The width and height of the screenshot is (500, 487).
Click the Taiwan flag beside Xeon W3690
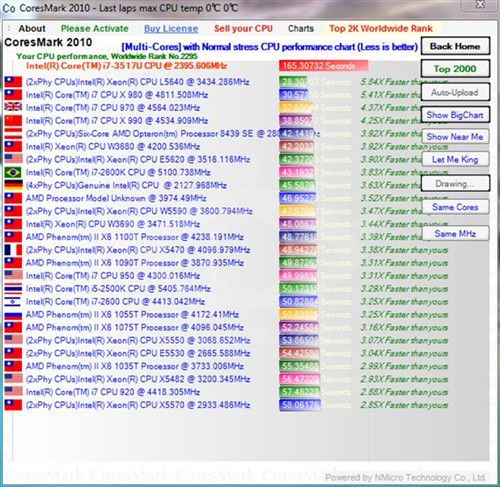(13, 224)
